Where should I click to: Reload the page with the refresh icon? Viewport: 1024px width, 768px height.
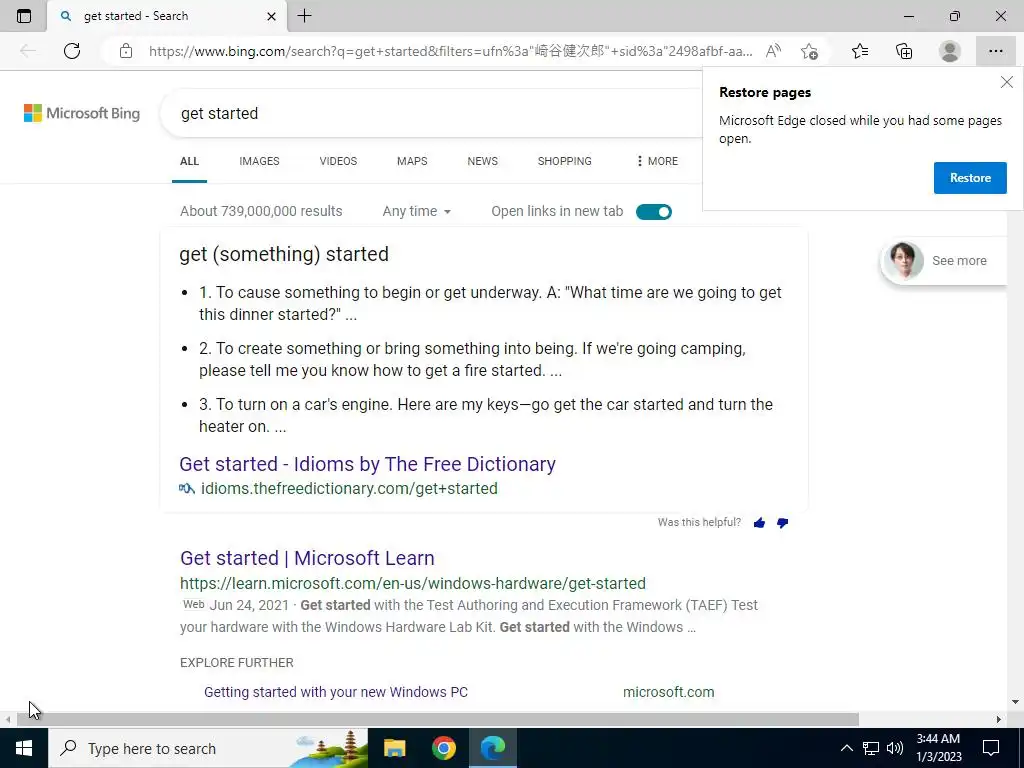click(72, 51)
